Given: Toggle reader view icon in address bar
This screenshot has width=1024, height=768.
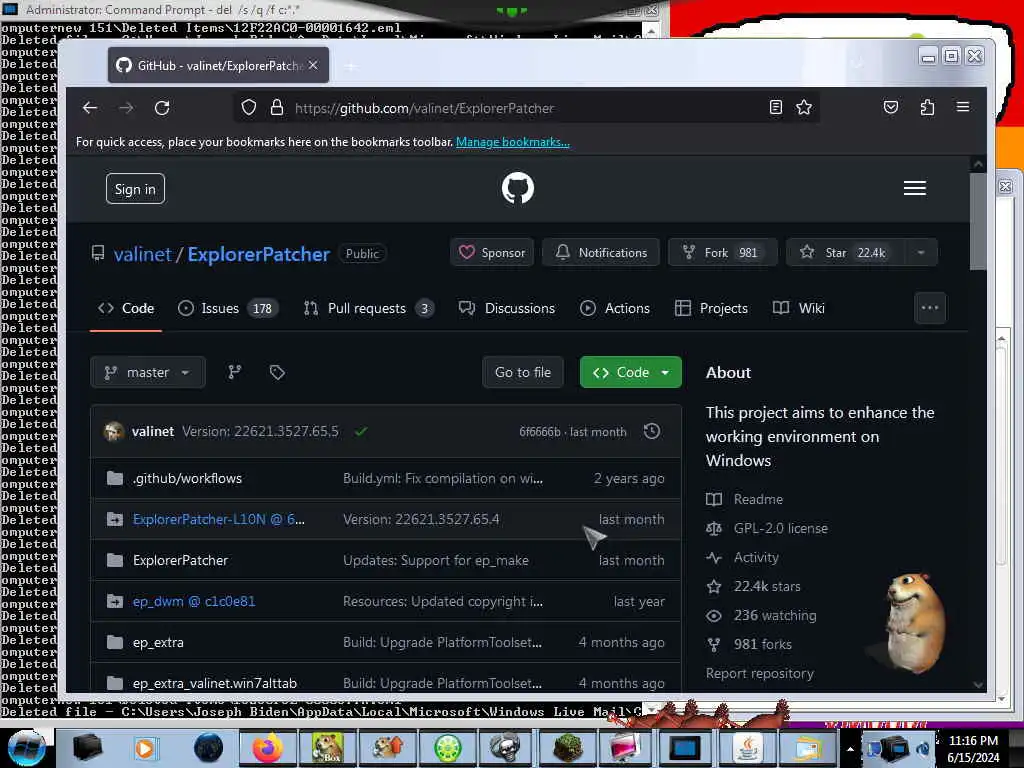Looking at the screenshot, I should (x=775, y=107).
